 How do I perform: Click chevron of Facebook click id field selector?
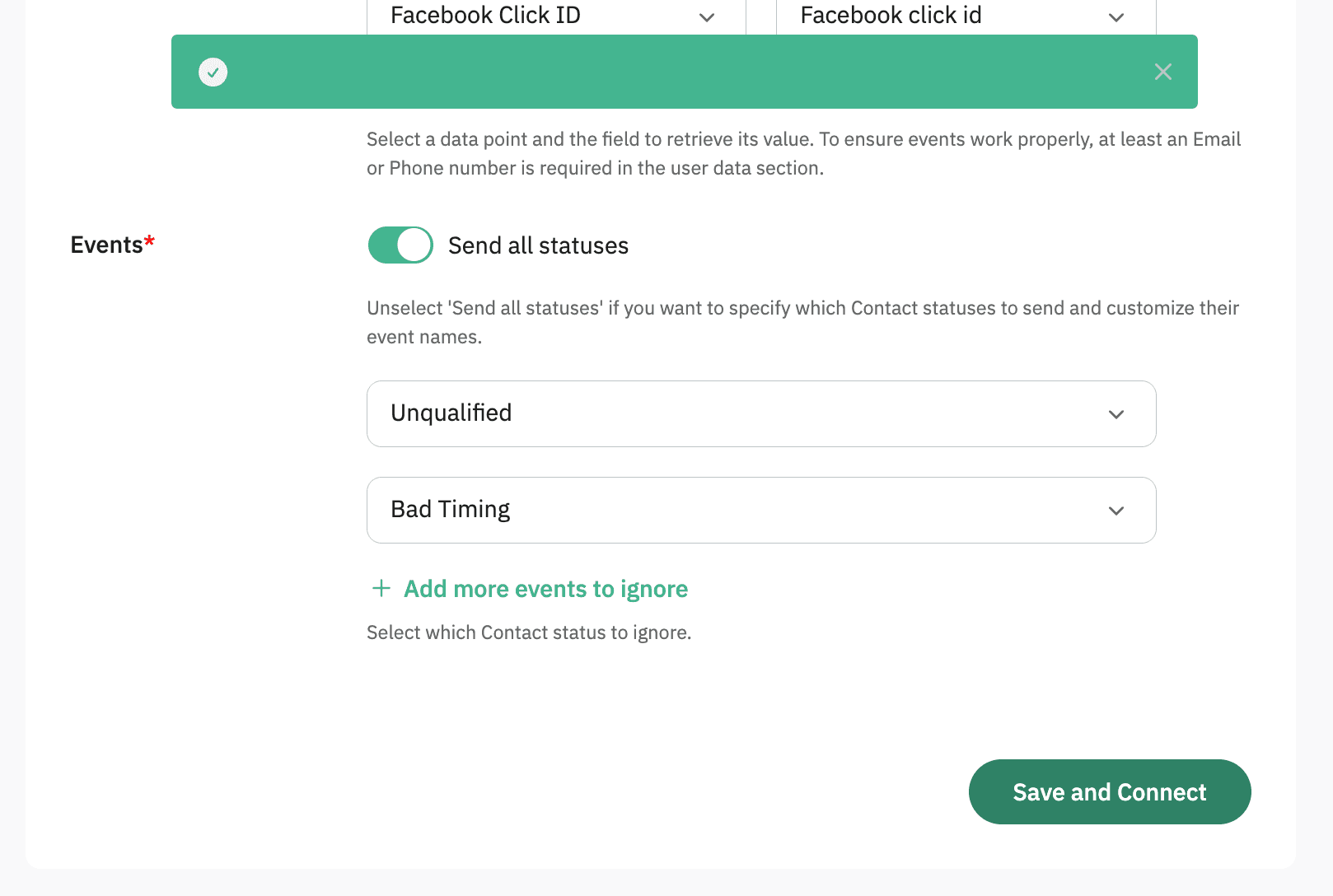1116,17
